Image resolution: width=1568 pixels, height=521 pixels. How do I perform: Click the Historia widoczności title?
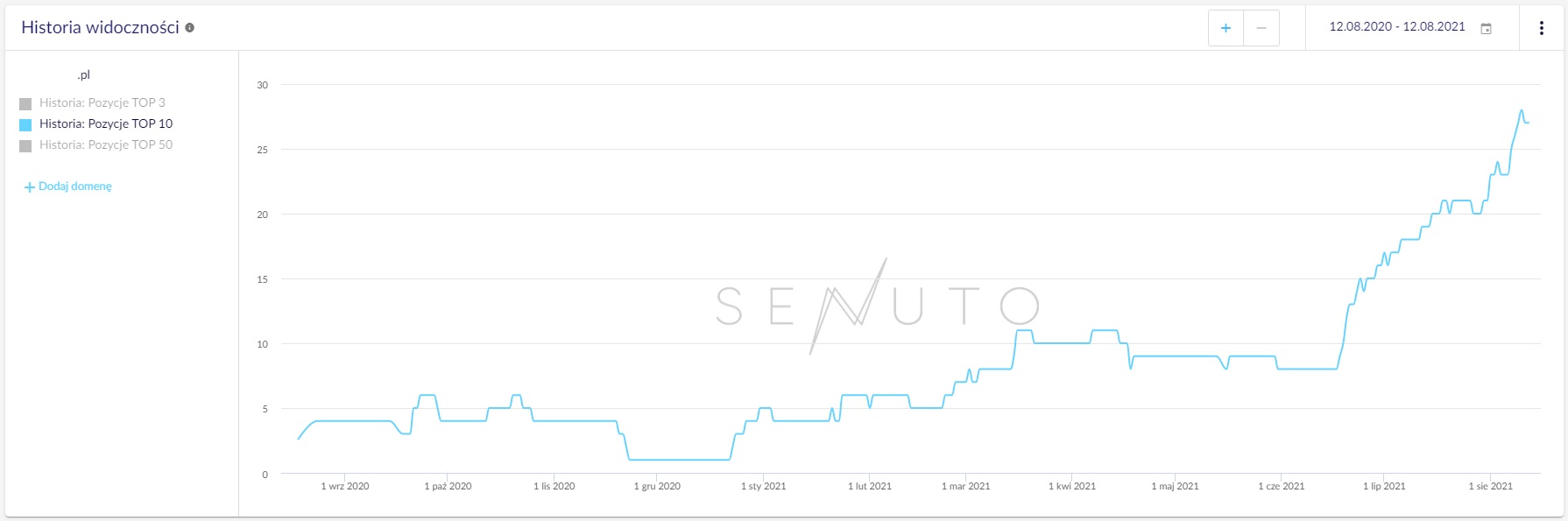(x=100, y=27)
